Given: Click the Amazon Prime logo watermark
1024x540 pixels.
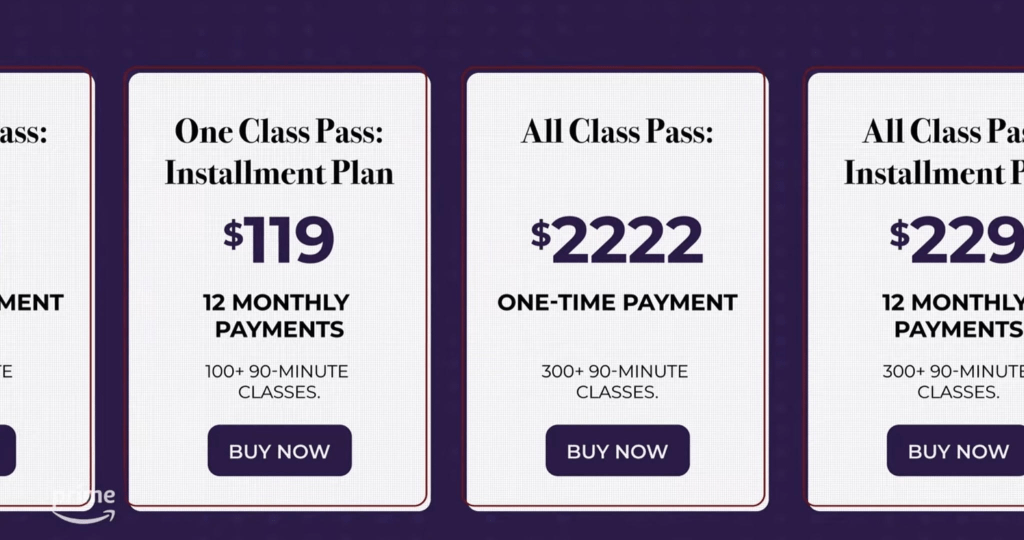Looking at the screenshot, I should (84, 505).
